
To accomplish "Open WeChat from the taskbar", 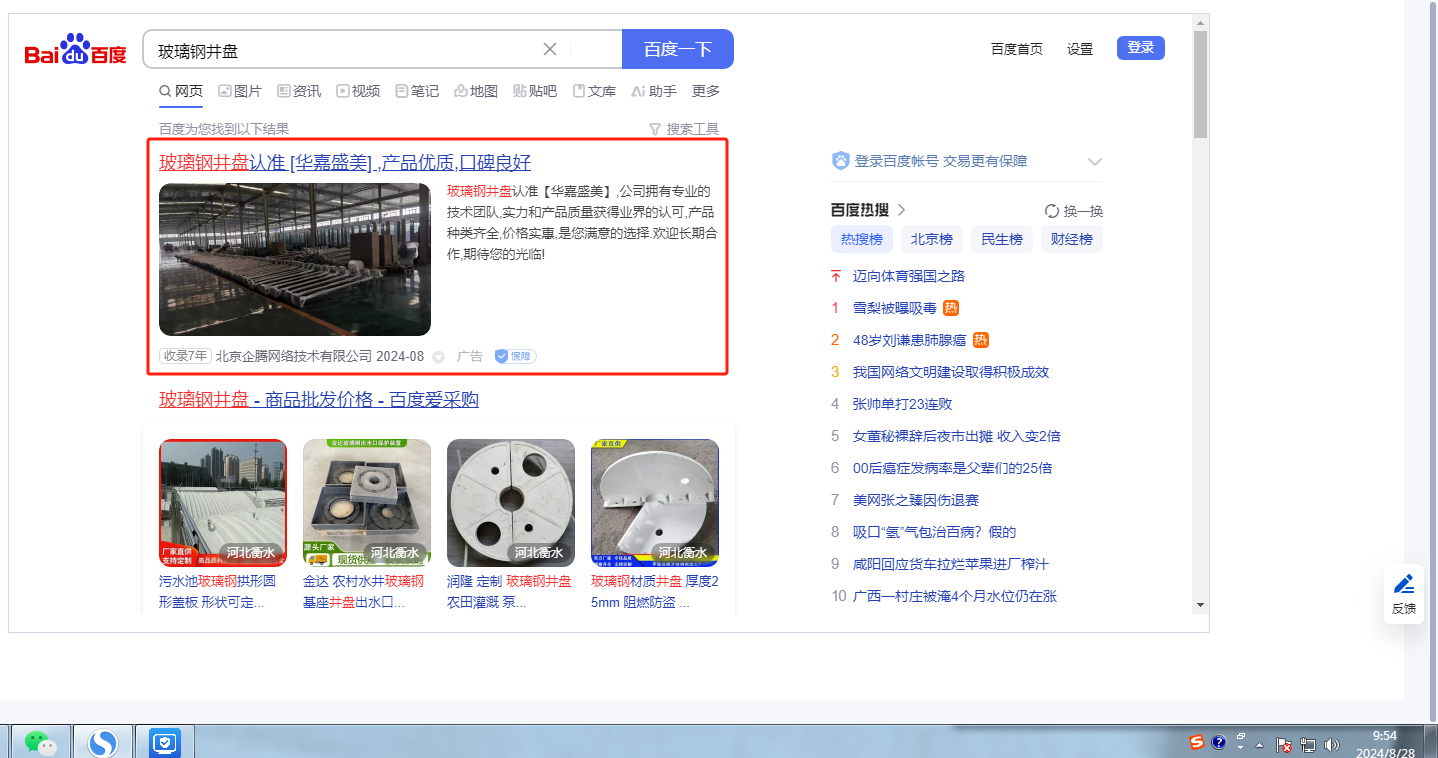I will (x=41, y=742).
